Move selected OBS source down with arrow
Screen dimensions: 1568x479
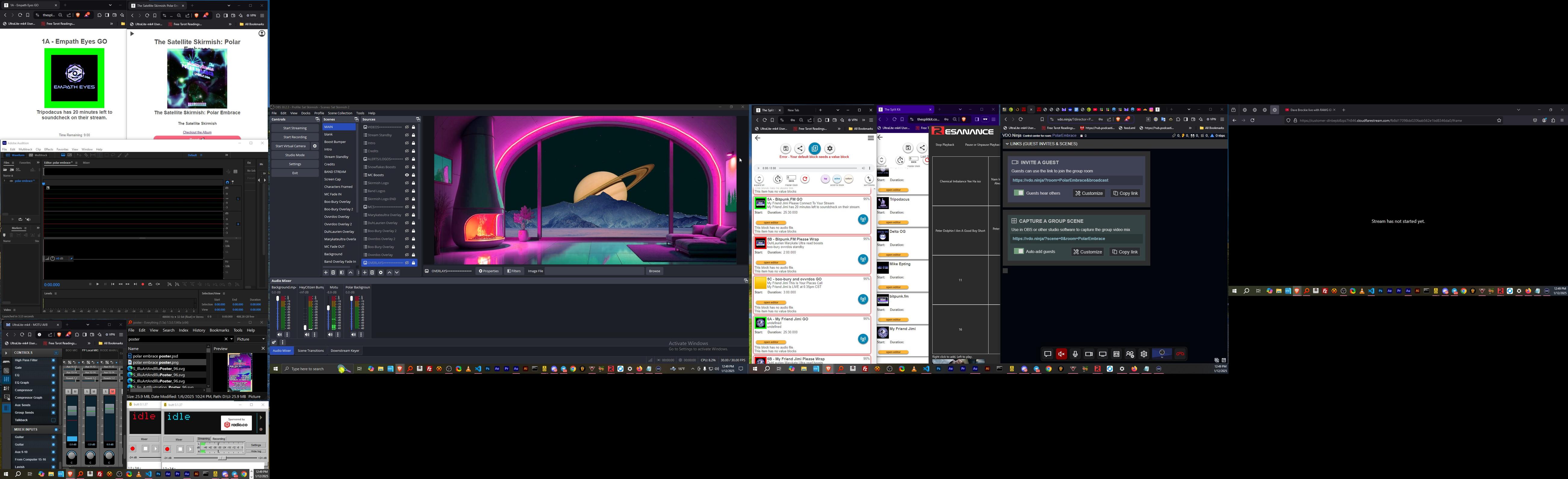[x=397, y=272]
